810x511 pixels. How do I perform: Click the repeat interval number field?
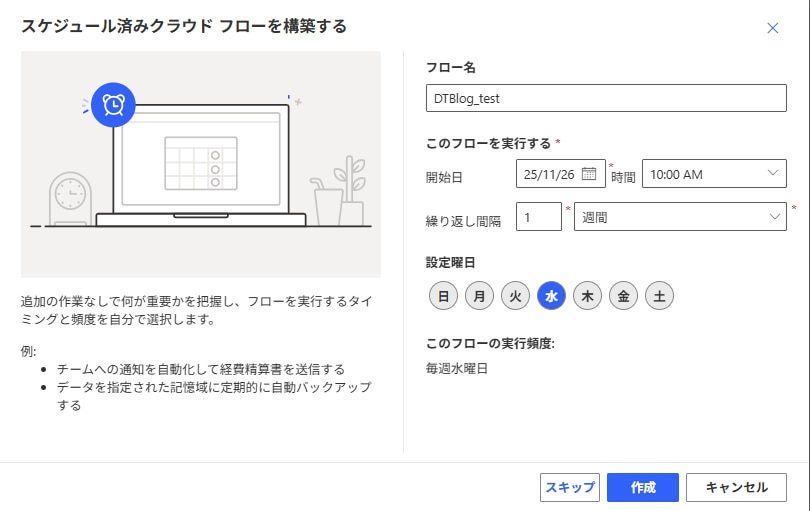pyautogui.click(x=538, y=217)
